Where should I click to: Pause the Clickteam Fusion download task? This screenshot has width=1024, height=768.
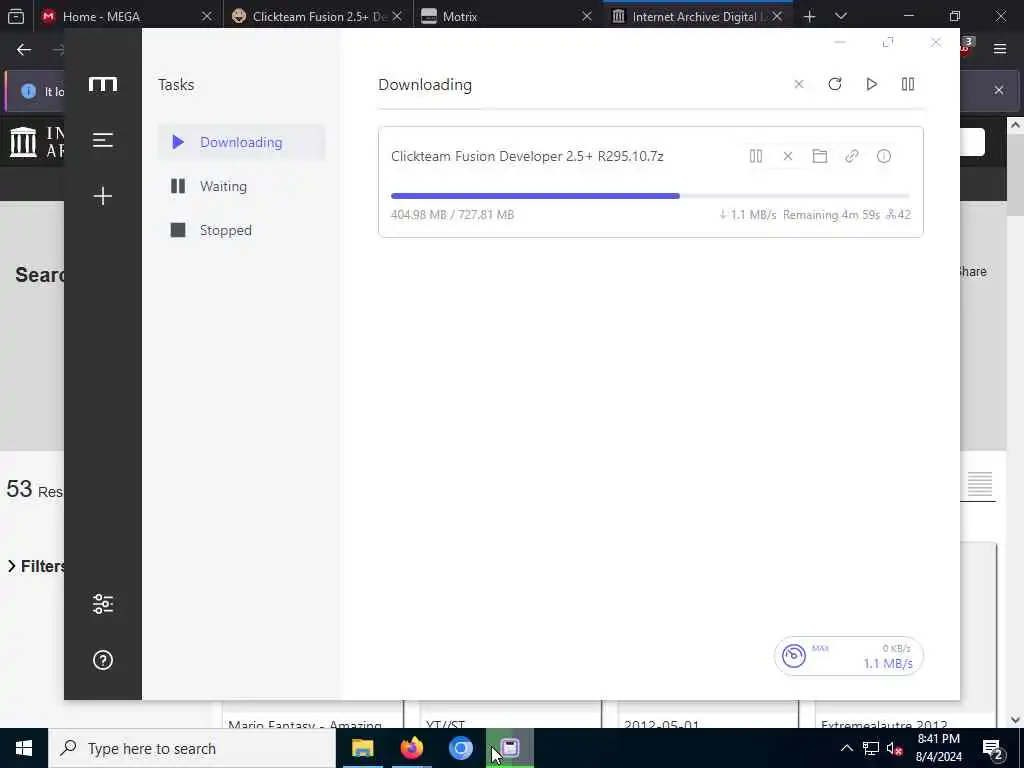click(x=756, y=156)
